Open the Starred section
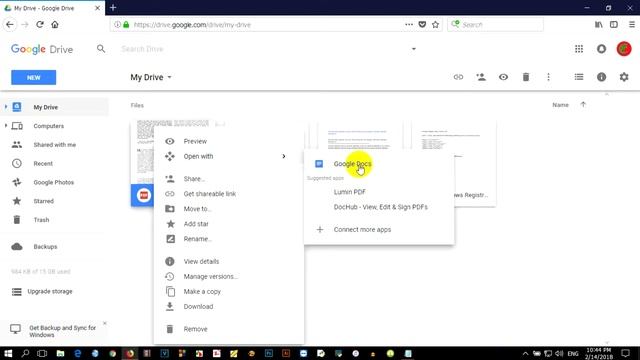 [x=43, y=201]
